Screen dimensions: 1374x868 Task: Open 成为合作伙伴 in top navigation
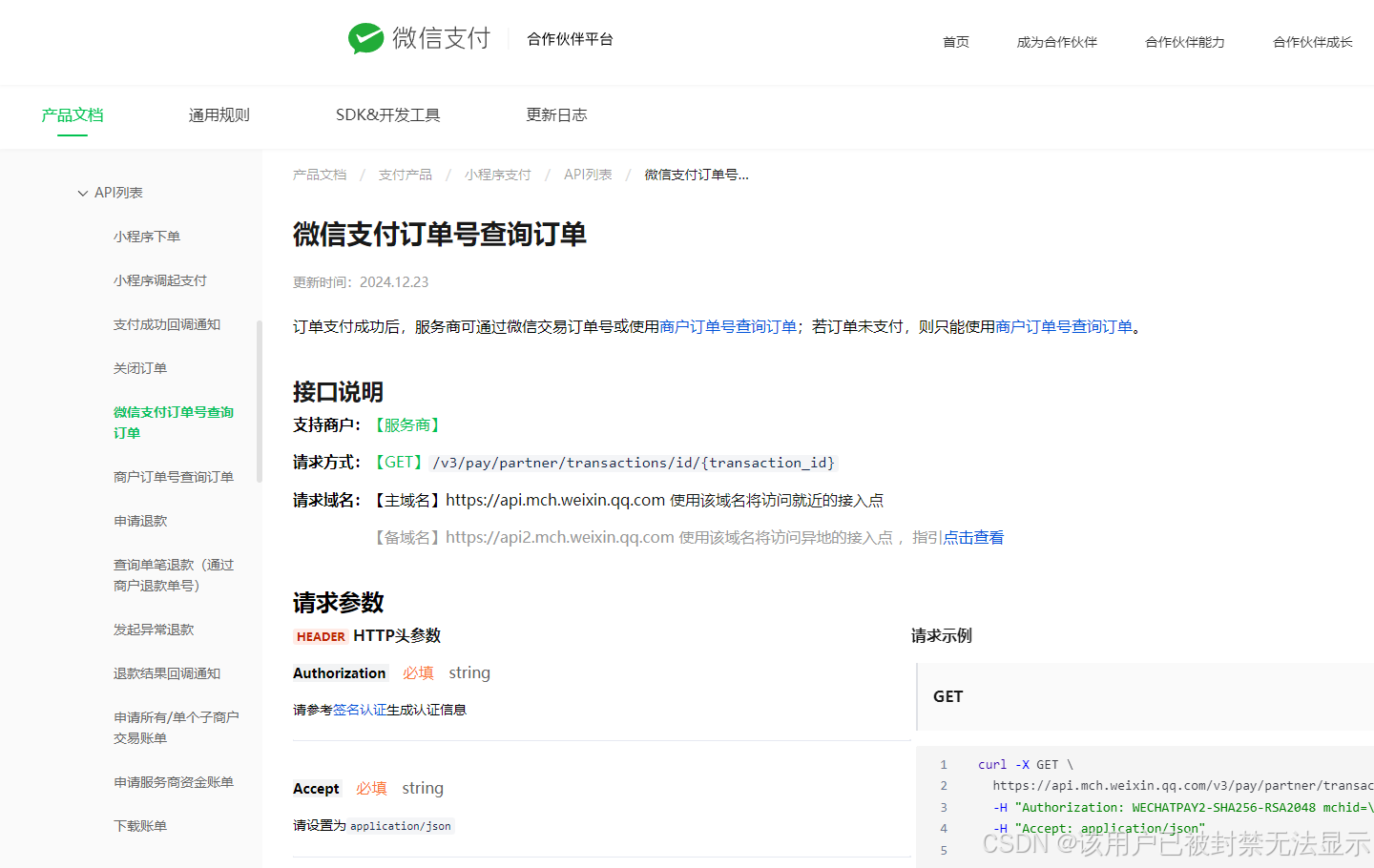tap(1056, 42)
